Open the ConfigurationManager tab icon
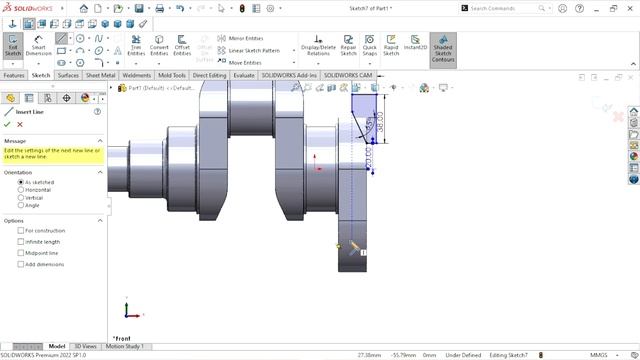The image size is (640, 360). [48, 98]
